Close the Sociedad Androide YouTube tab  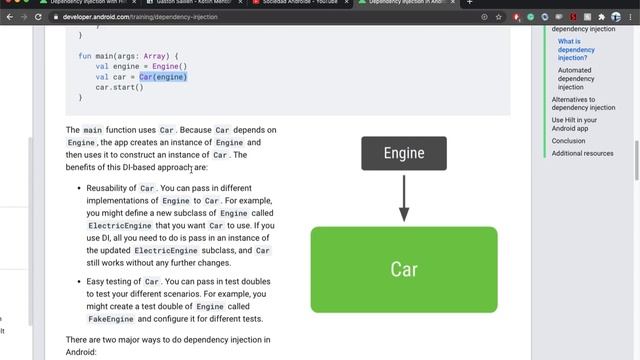(x=347, y=2)
